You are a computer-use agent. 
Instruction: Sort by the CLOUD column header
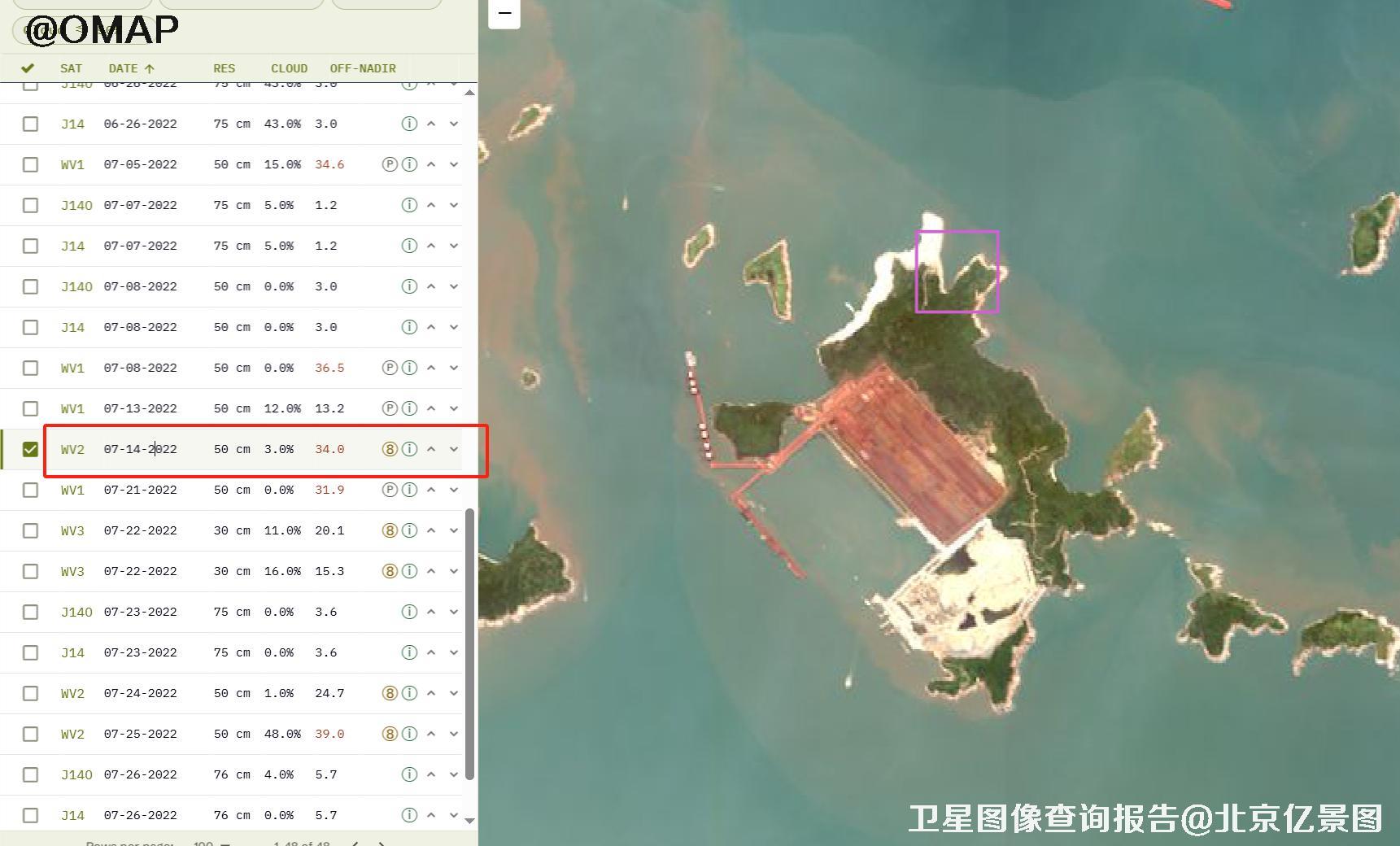pos(289,68)
